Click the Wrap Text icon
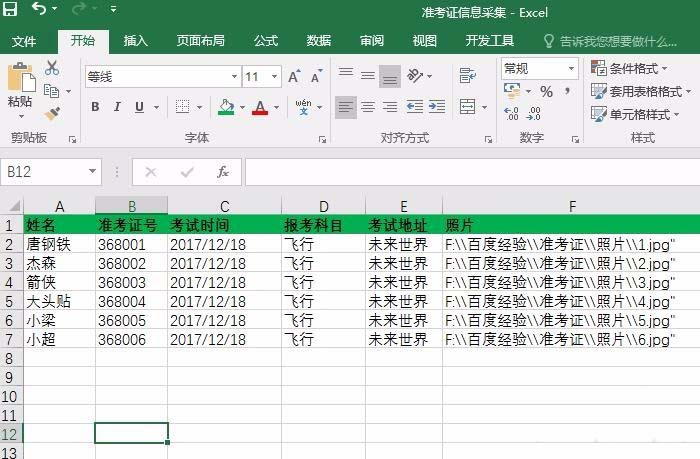Image resolution: width=700 pixels, height=459 pixels. [x=467, y=75]
